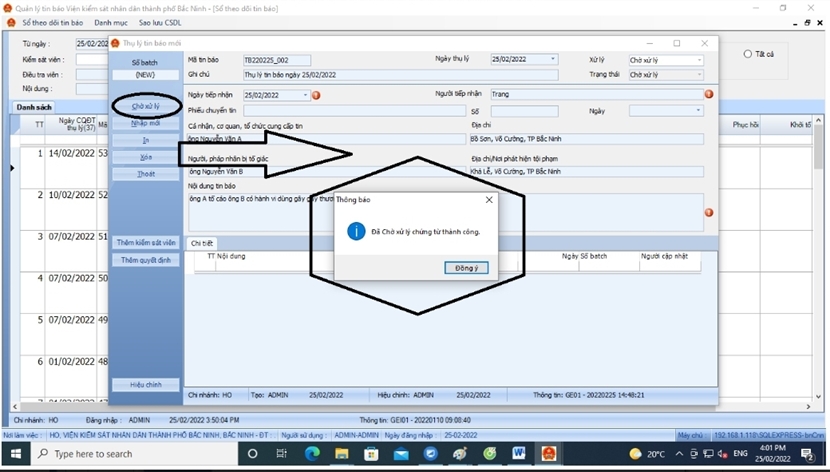830x472 pixels.
Task: Open the Windows Start menu
Action: tap(16, 454)
